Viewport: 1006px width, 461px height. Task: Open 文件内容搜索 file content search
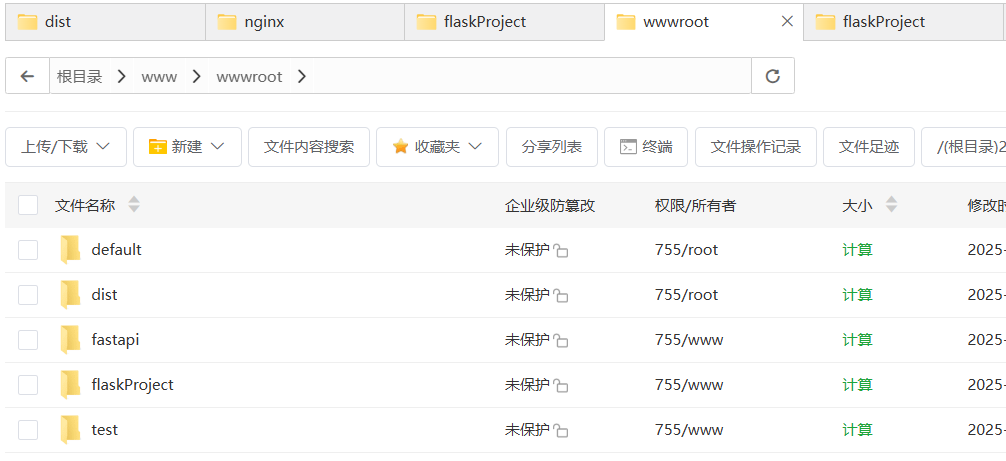pos(309,147)
